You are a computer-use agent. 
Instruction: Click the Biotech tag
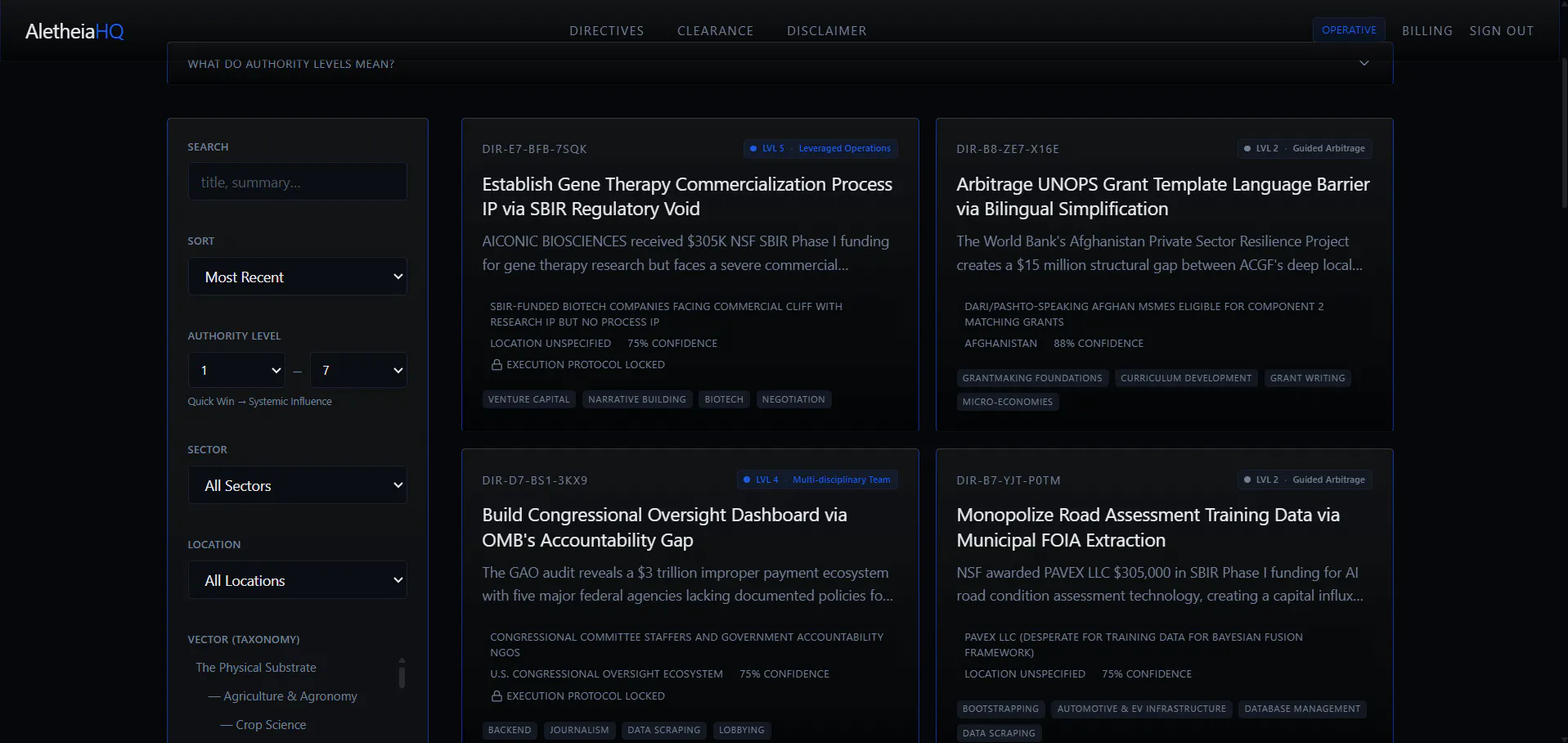pos(724,399)
